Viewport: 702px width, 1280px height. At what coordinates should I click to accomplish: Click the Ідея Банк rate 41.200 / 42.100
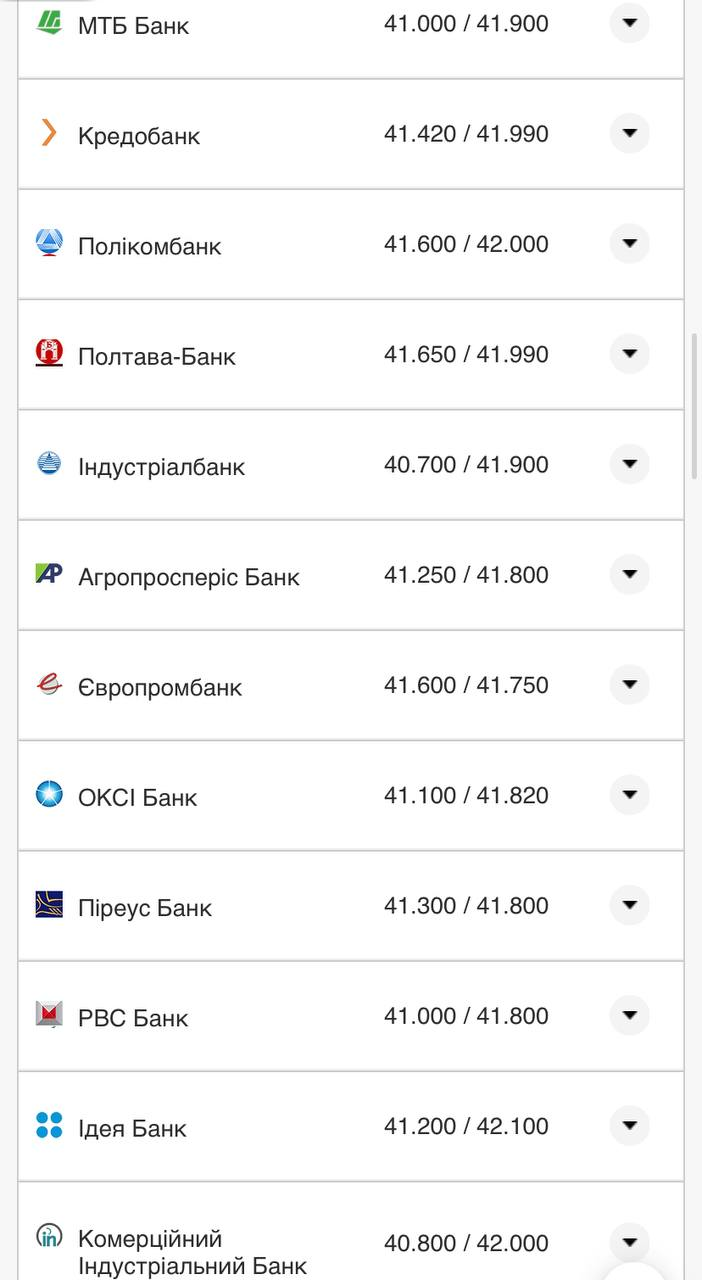coord(466,1126)
